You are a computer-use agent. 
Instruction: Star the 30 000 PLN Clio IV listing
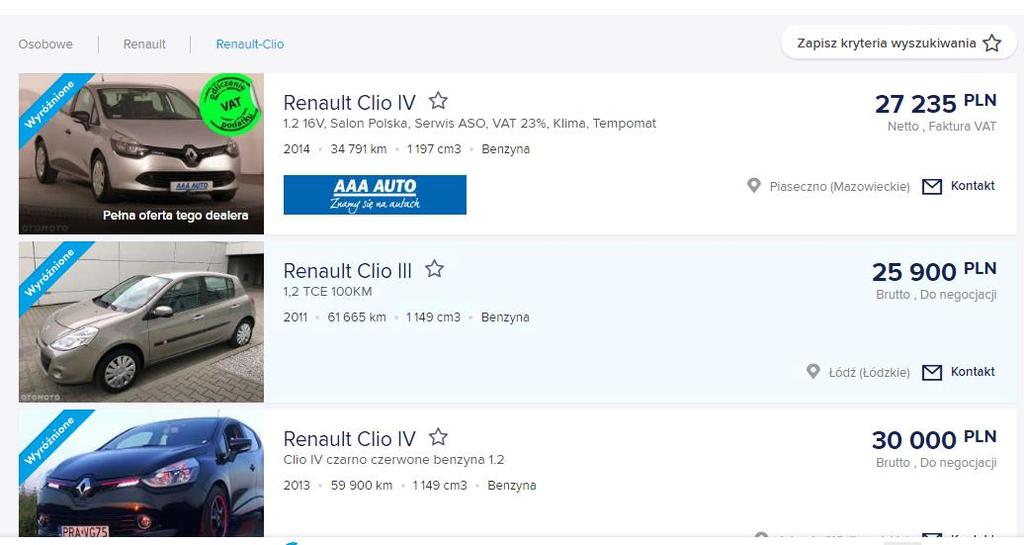click(x=438, y=437)
